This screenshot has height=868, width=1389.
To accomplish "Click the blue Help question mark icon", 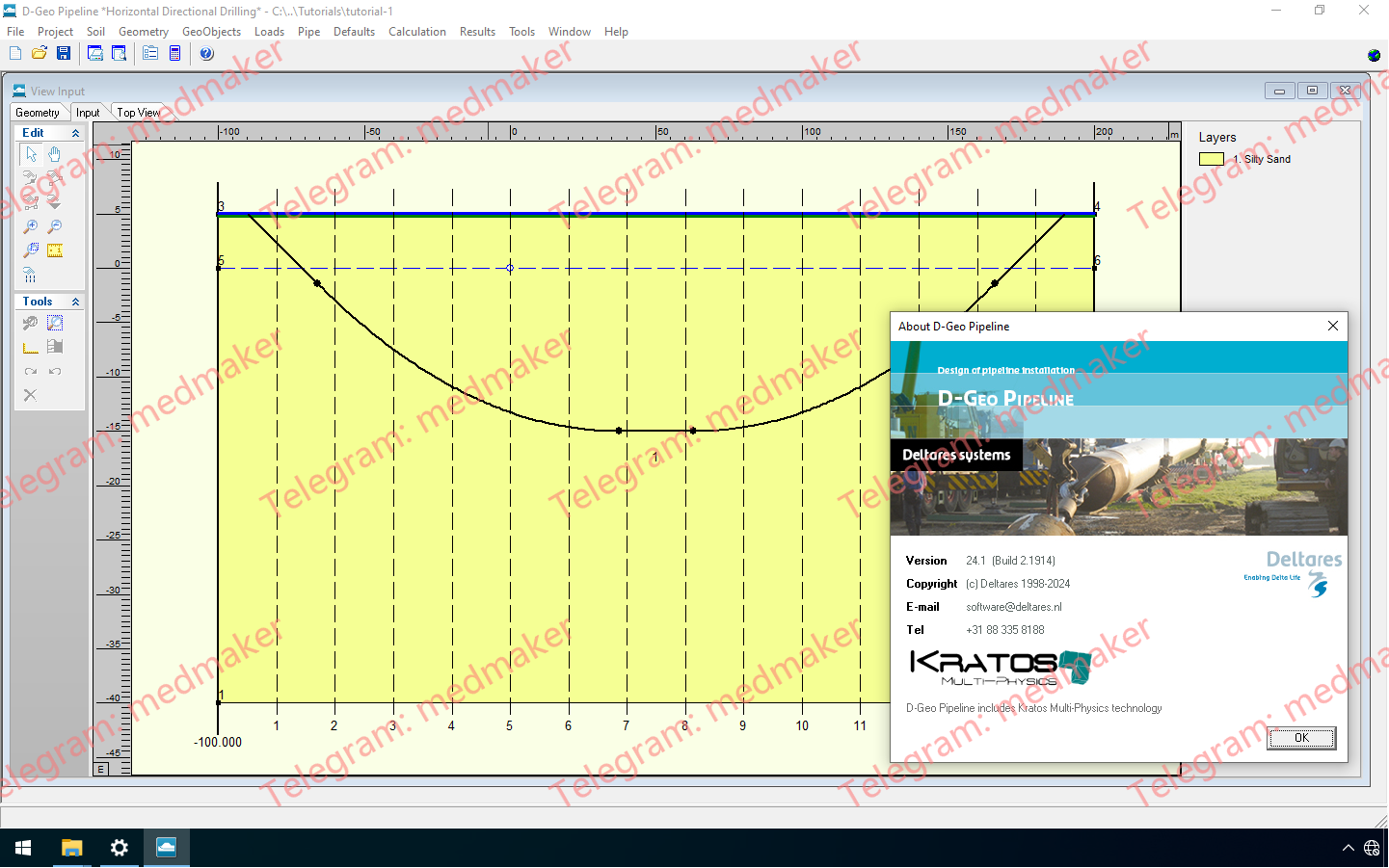I will tap(206, 54).
